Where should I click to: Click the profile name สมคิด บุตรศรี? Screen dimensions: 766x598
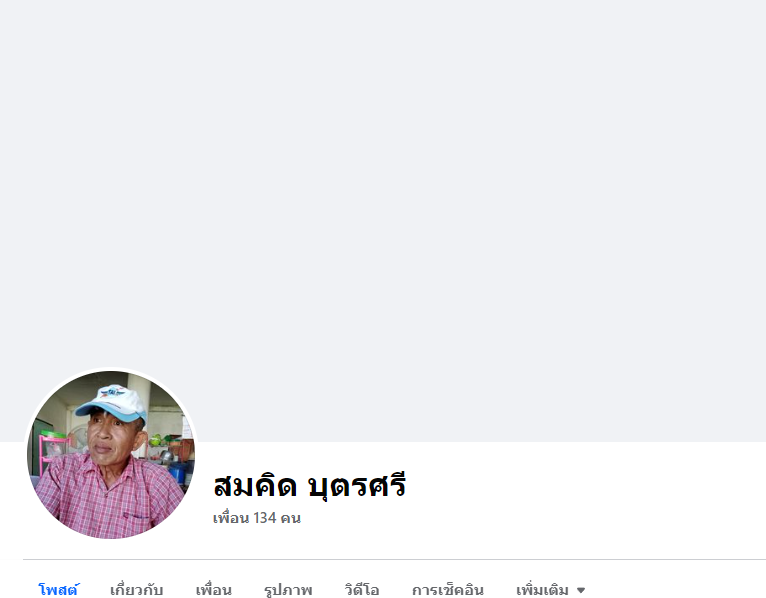tap(310, 486)
